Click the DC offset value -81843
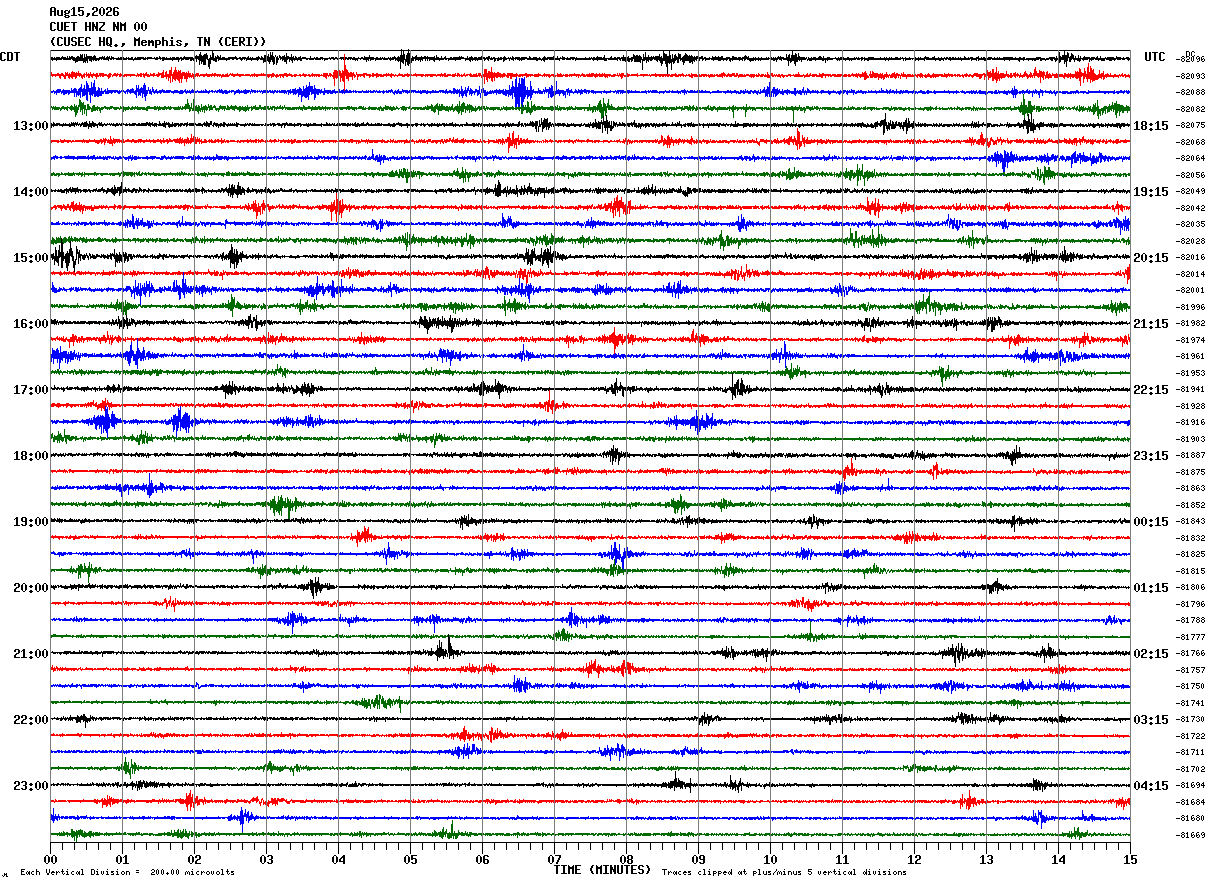The height and width of the screenshot is (886, 1210). pos(1191,521)
